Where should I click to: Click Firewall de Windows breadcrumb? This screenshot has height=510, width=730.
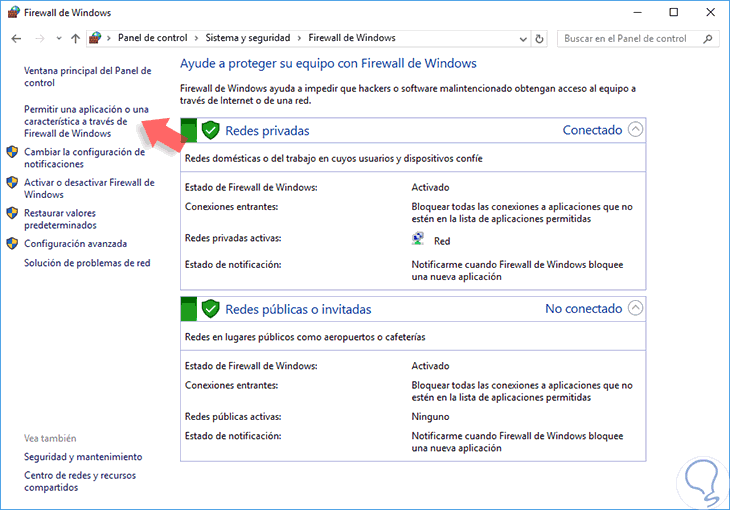pyautogui.click(x=352, y=38)
